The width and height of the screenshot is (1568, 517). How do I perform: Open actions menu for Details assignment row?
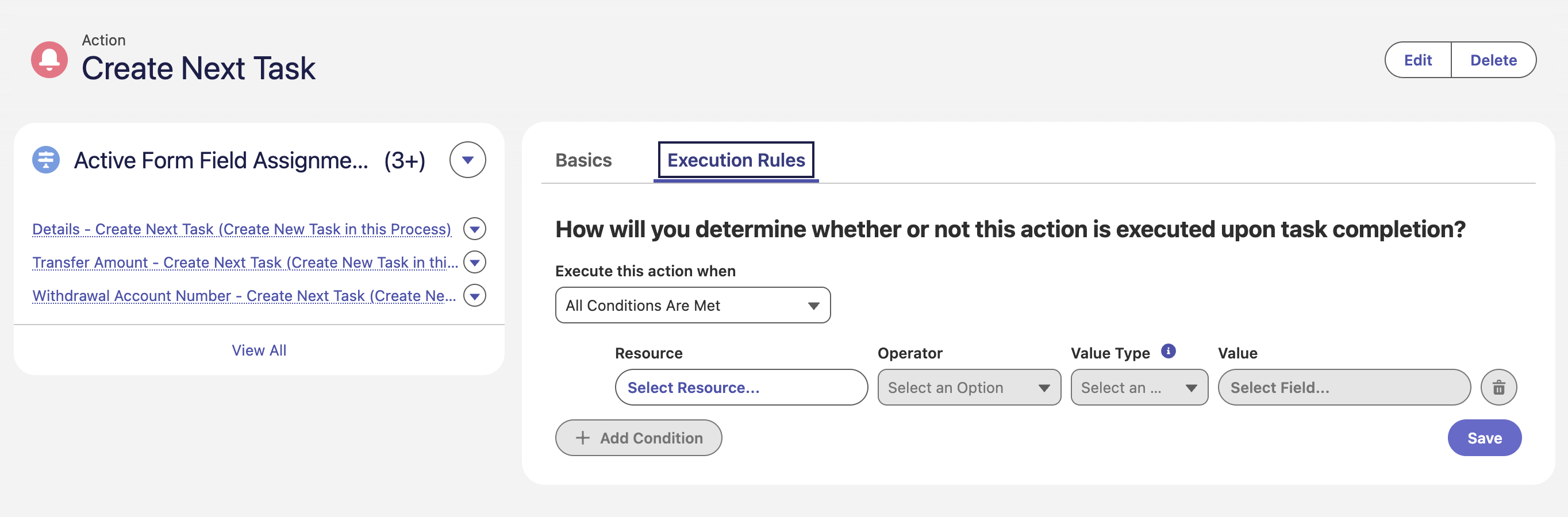[x=474, y=229]
